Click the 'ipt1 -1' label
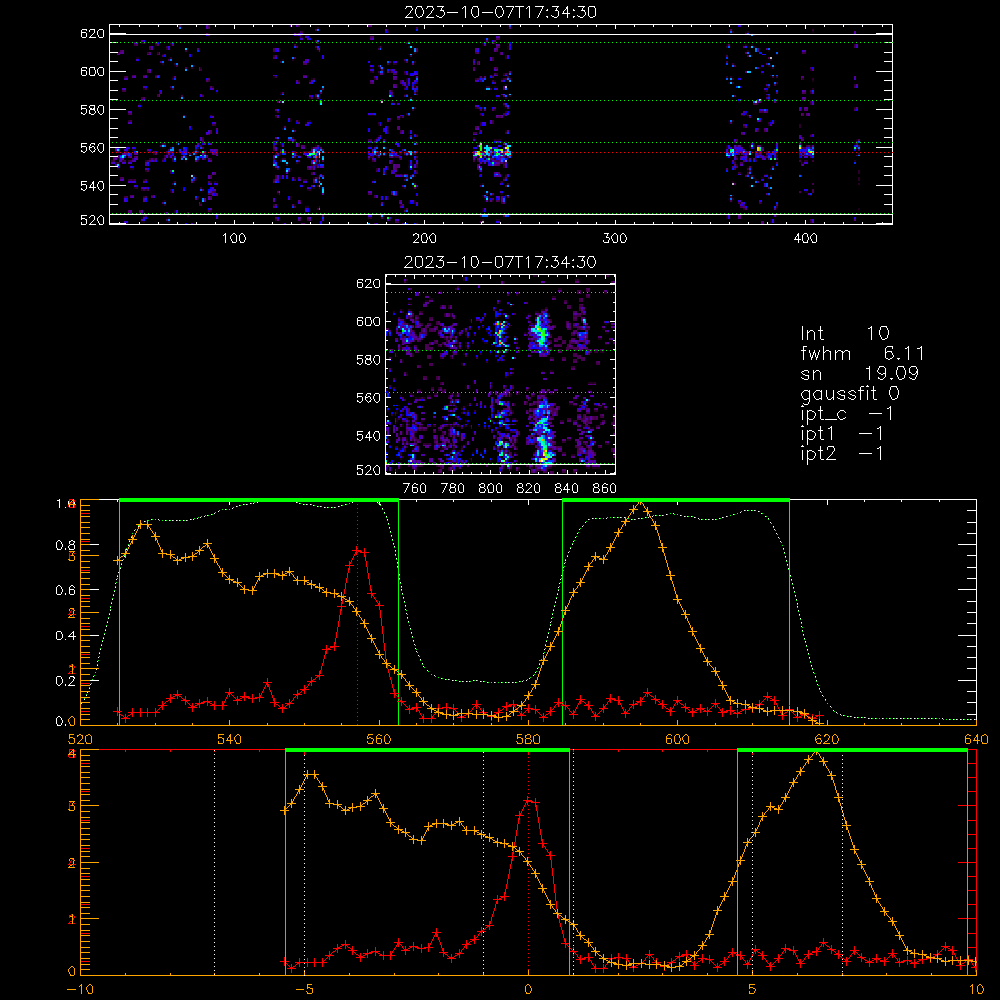This screenshot has width=1000, height=1000. coord(842,434)
